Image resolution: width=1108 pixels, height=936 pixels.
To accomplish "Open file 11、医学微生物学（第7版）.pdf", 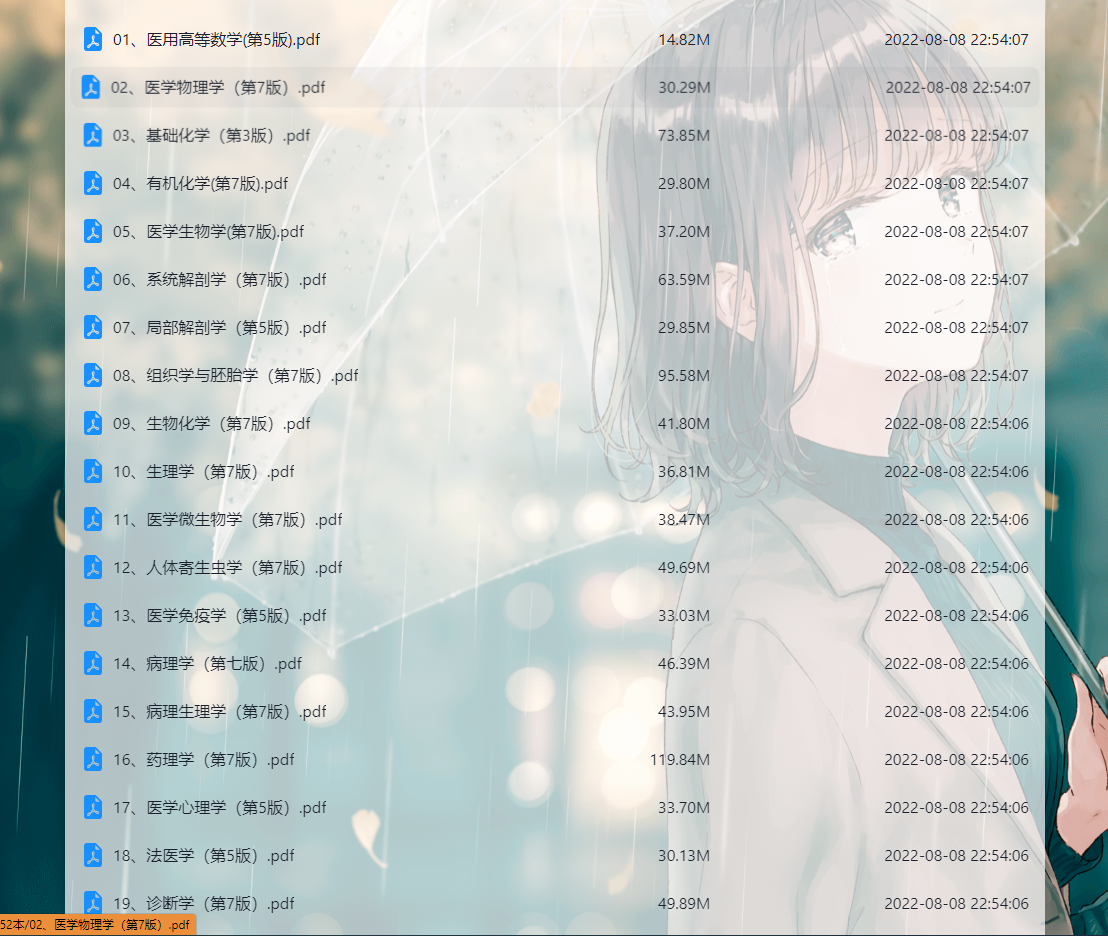I will [x=228, y=520].
